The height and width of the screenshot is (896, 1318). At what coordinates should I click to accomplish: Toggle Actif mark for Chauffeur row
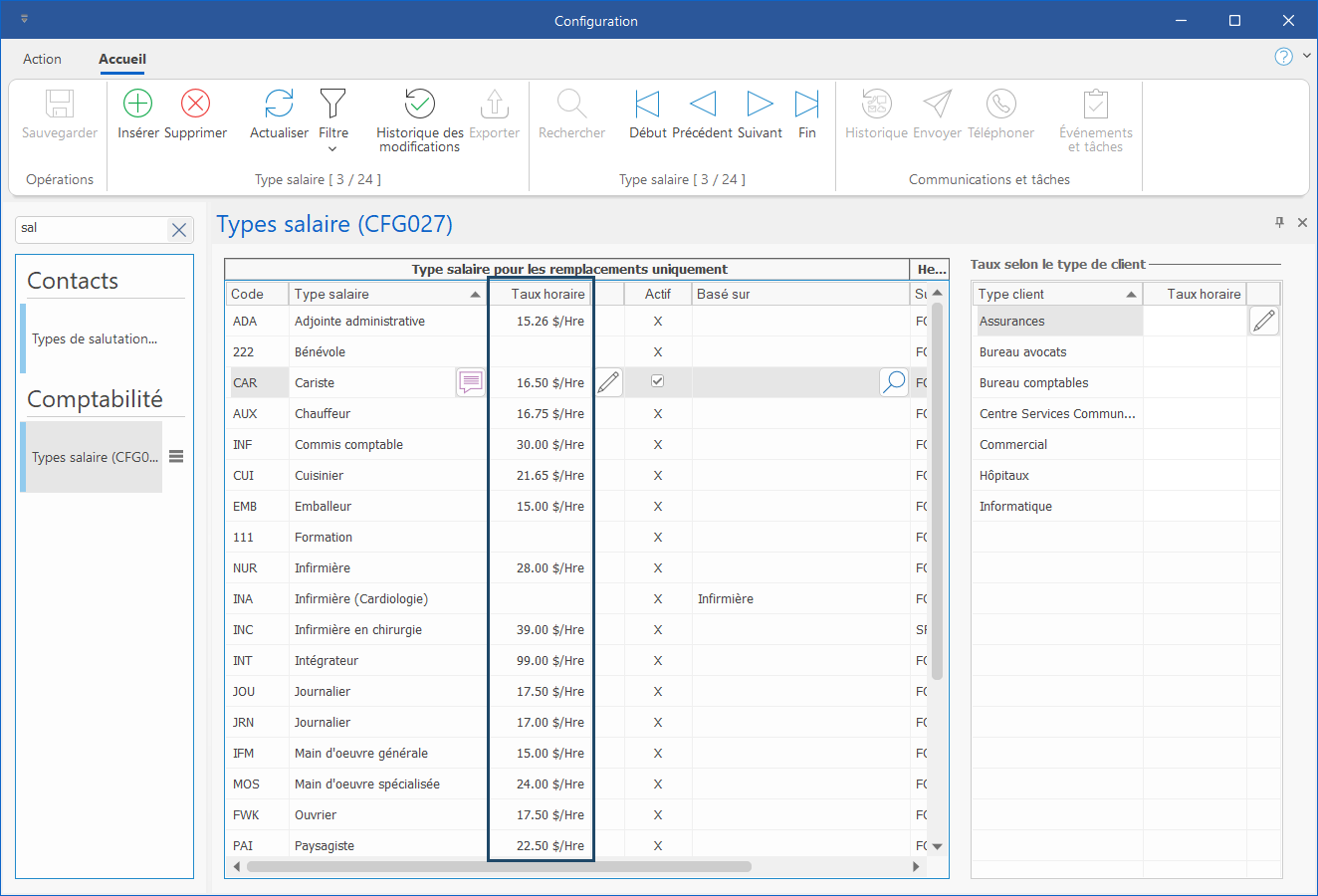pos(657,414)
